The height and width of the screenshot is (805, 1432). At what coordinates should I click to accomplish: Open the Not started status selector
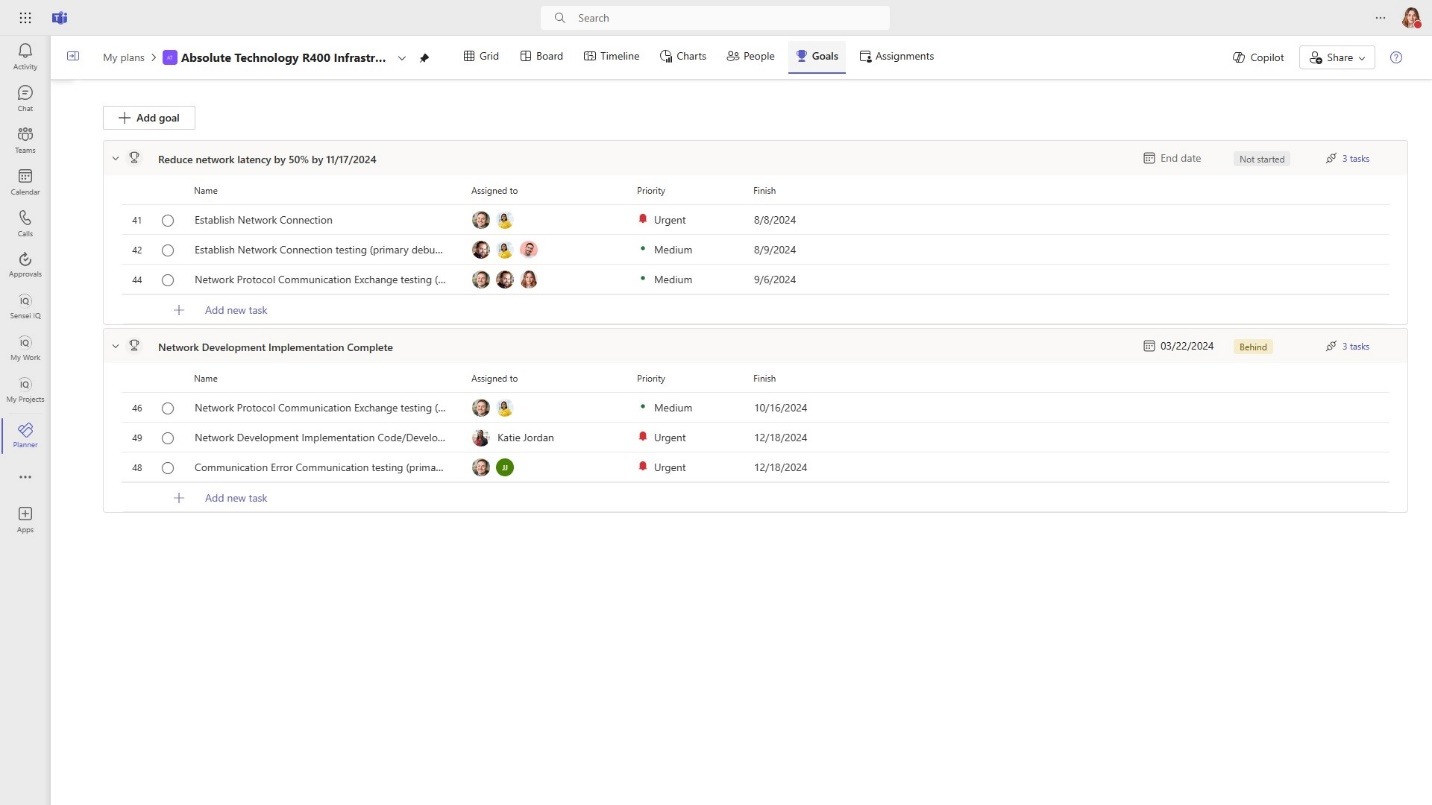(x=1261, y=159)
